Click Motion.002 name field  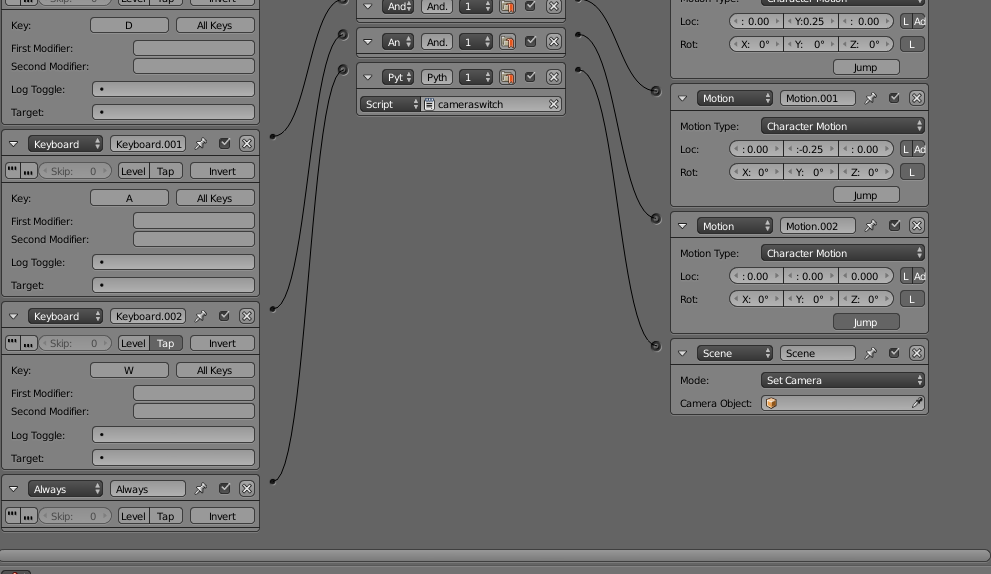818,226
